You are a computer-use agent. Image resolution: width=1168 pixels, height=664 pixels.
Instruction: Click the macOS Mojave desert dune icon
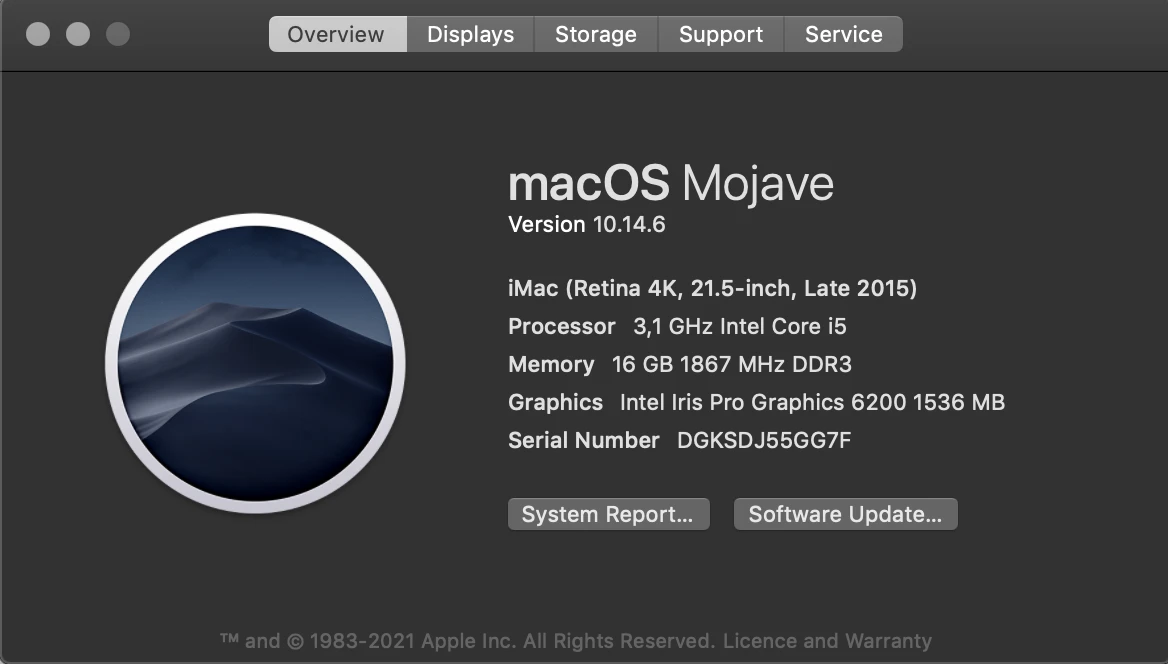(256, 363)
